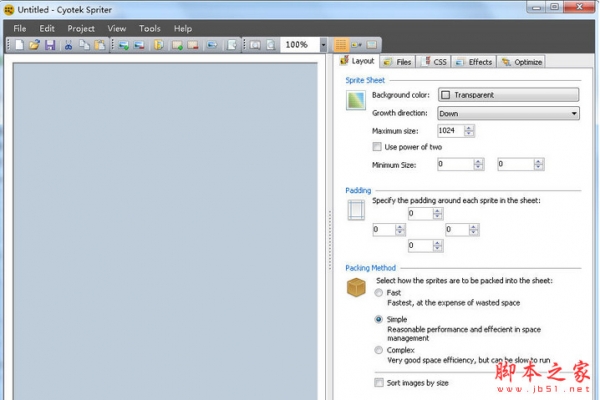Click the Cut scissors icon

(69, 45)
